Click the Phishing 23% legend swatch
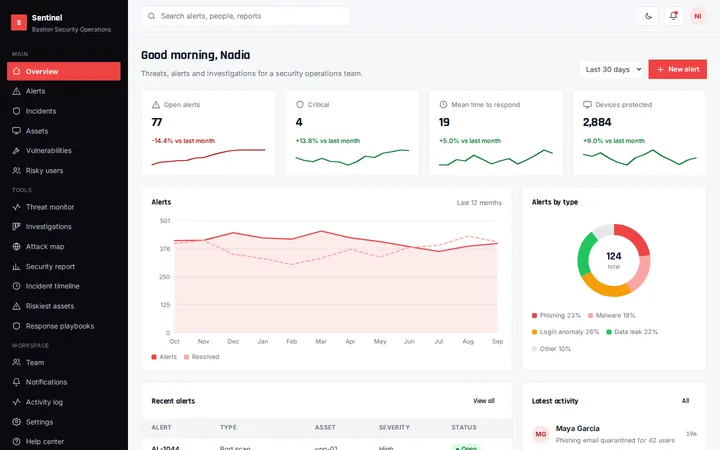The height and width of the screenshot is (450, 720). point(534,315)
